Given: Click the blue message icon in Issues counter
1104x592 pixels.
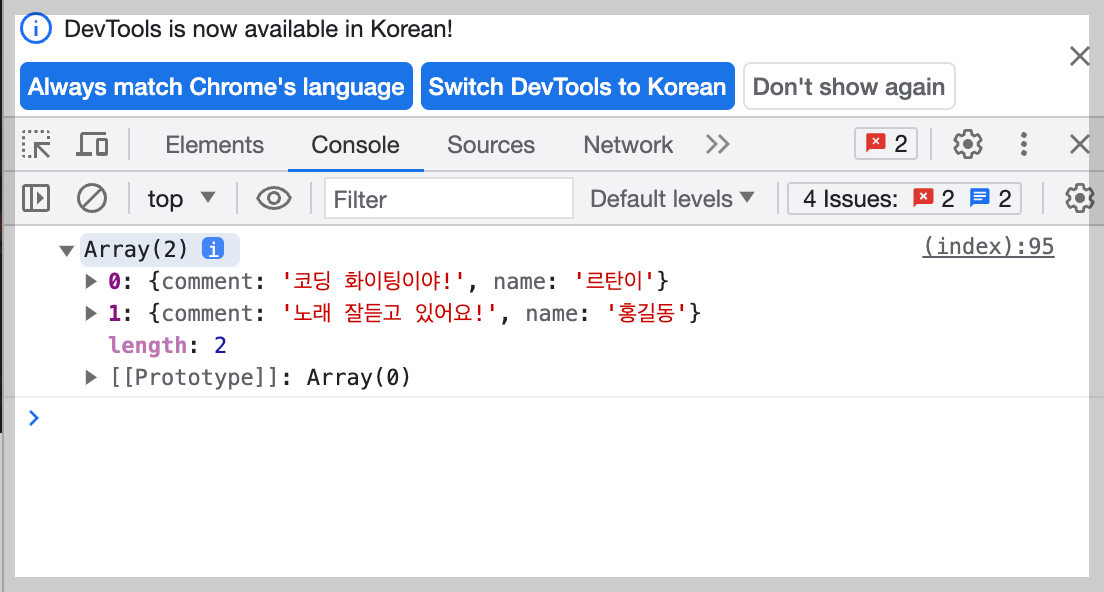Looking at the screenshot, I should [979, 198].
